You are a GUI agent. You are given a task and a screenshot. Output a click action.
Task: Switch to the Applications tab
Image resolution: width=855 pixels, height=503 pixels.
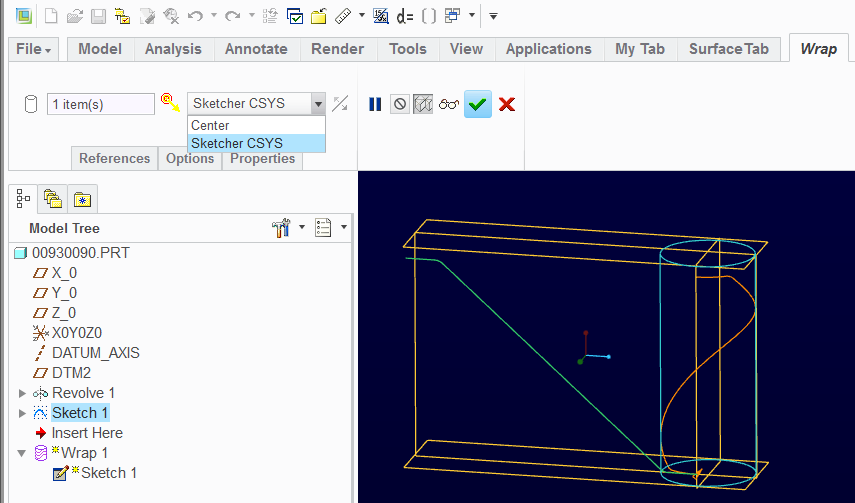coord(549,49)
